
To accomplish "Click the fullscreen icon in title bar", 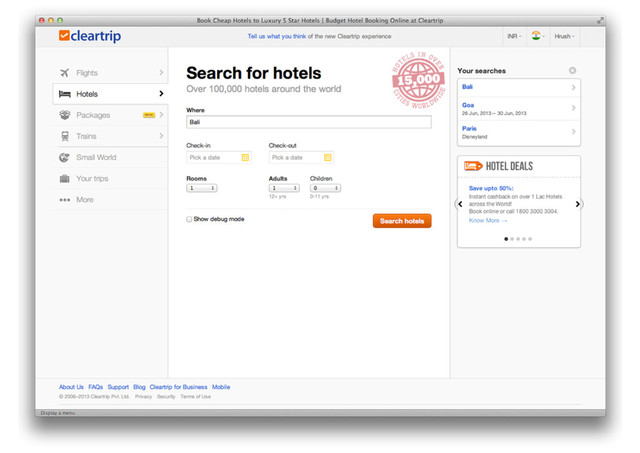I will coord(600,20).
